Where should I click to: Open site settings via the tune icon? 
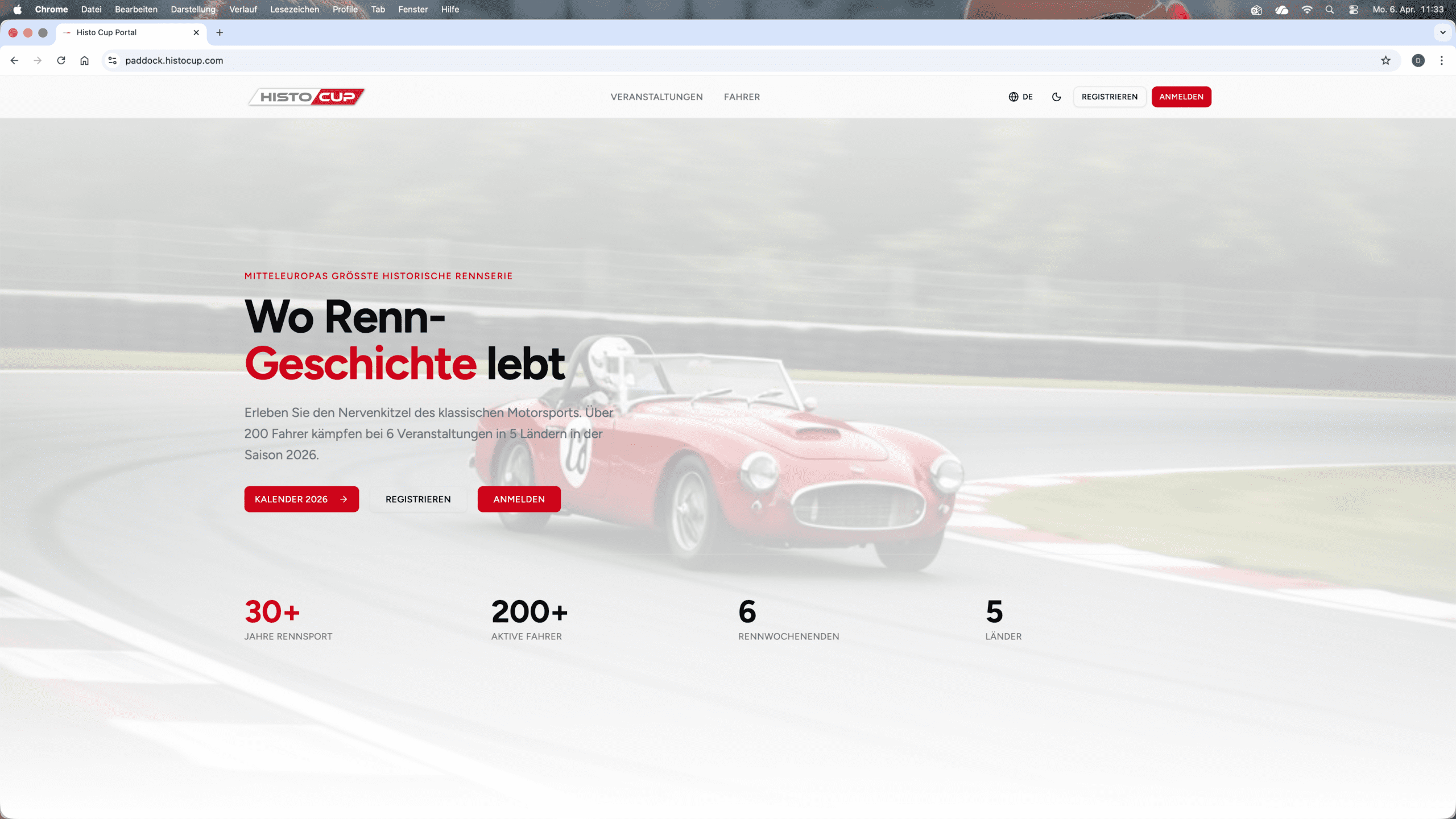click(x=111, y=60)
